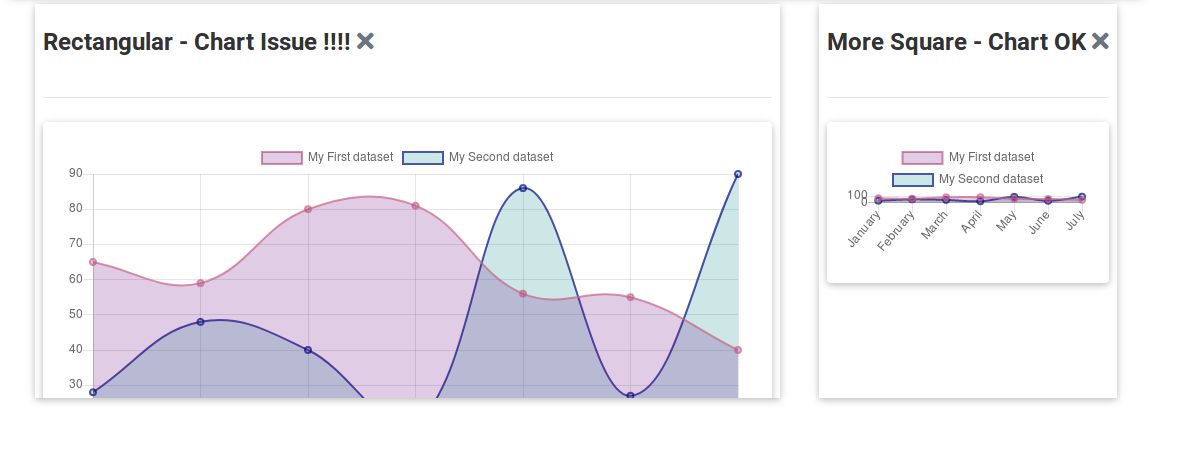Click the 80 y-axis label
The image size is (1185, 452).
(x=76, y=209)
